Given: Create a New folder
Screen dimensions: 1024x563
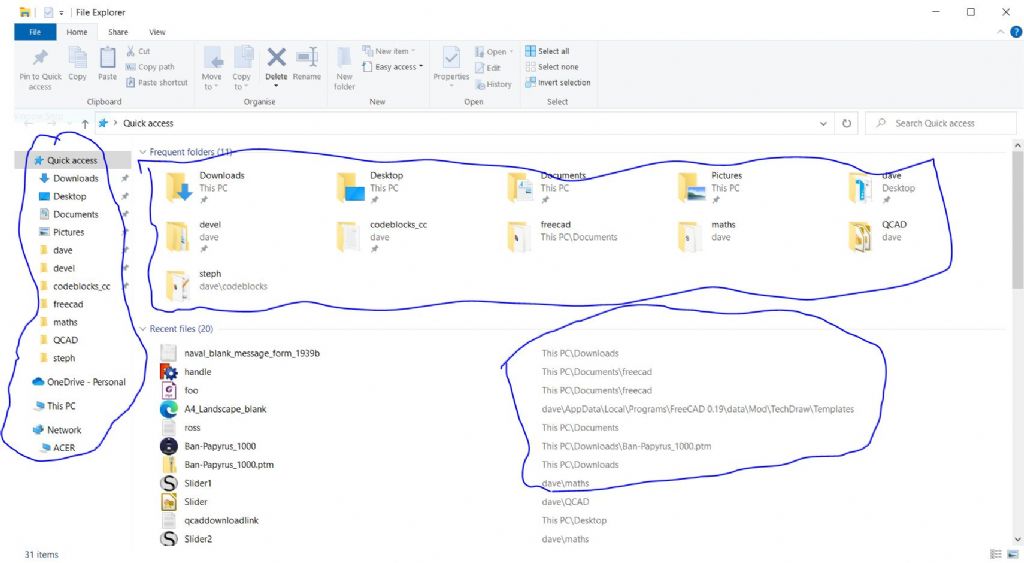Looking at the screenshot, I should click(344, 68).
